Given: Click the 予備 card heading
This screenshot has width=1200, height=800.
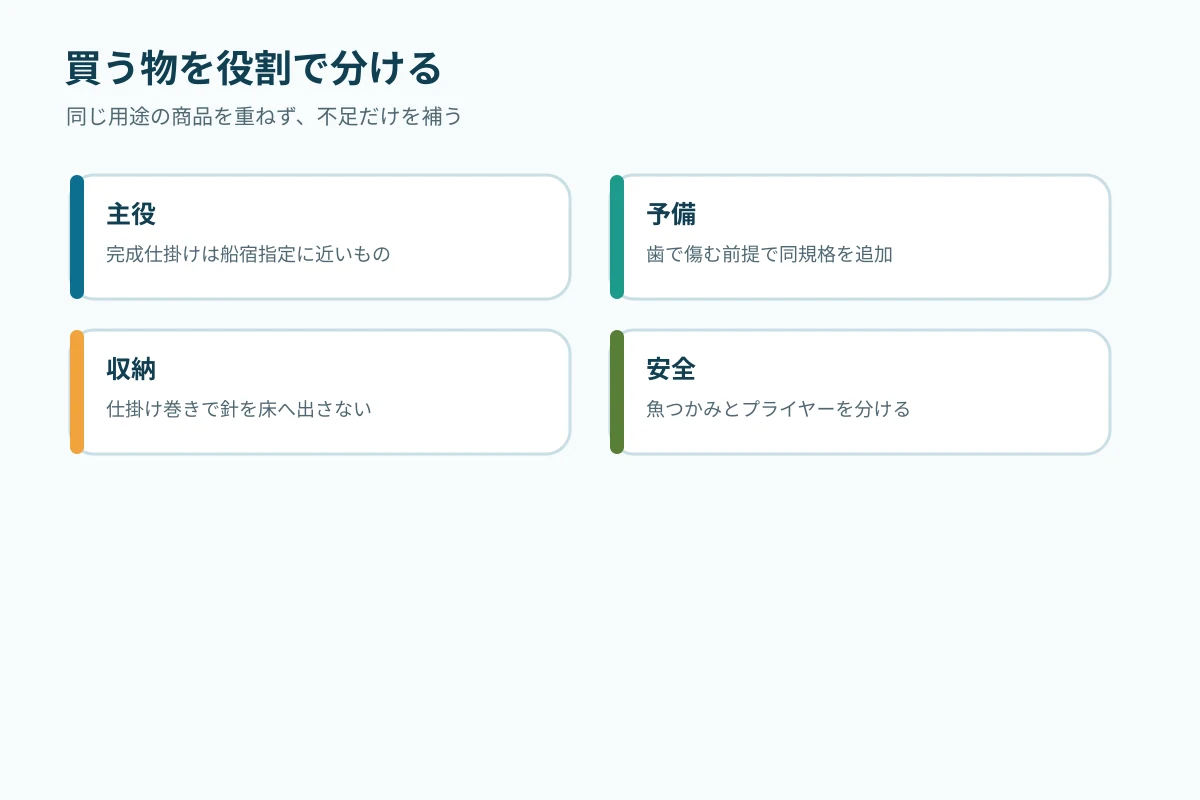Looking at the screenshot, I should pyautogui.click(x=671, y=214).
